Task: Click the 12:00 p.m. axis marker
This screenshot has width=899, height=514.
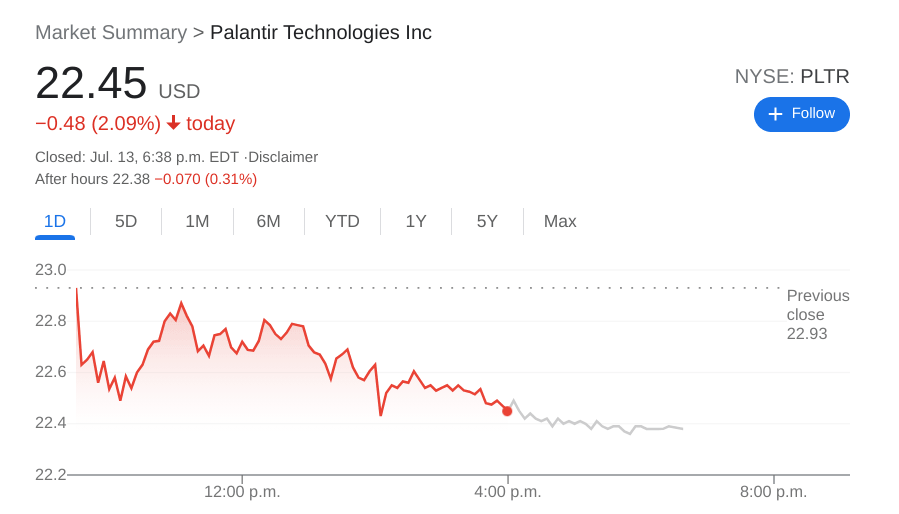Action: [242, 491]
